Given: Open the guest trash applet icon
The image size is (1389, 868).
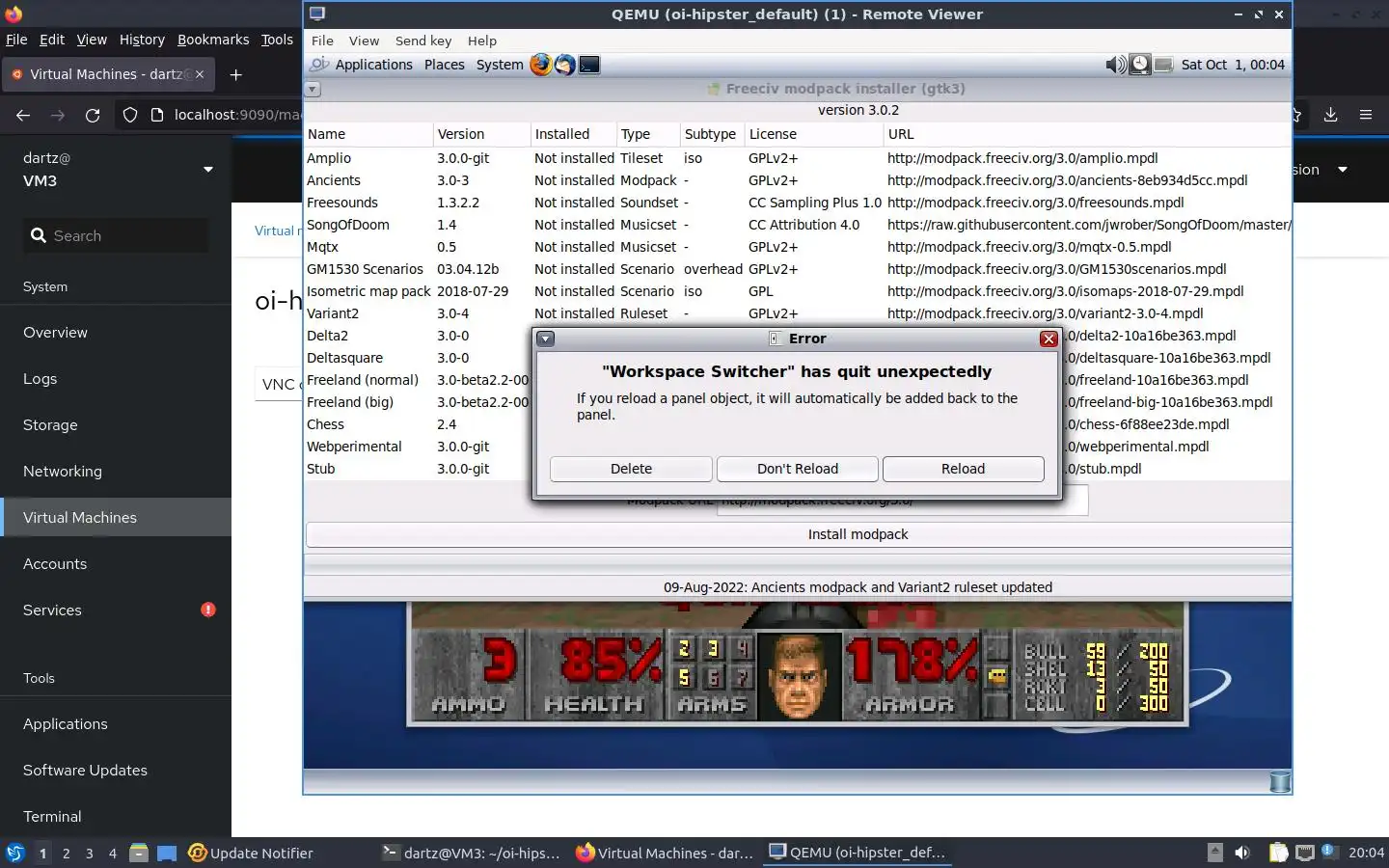Looking at the screenshot, I should click(1280, 781).
